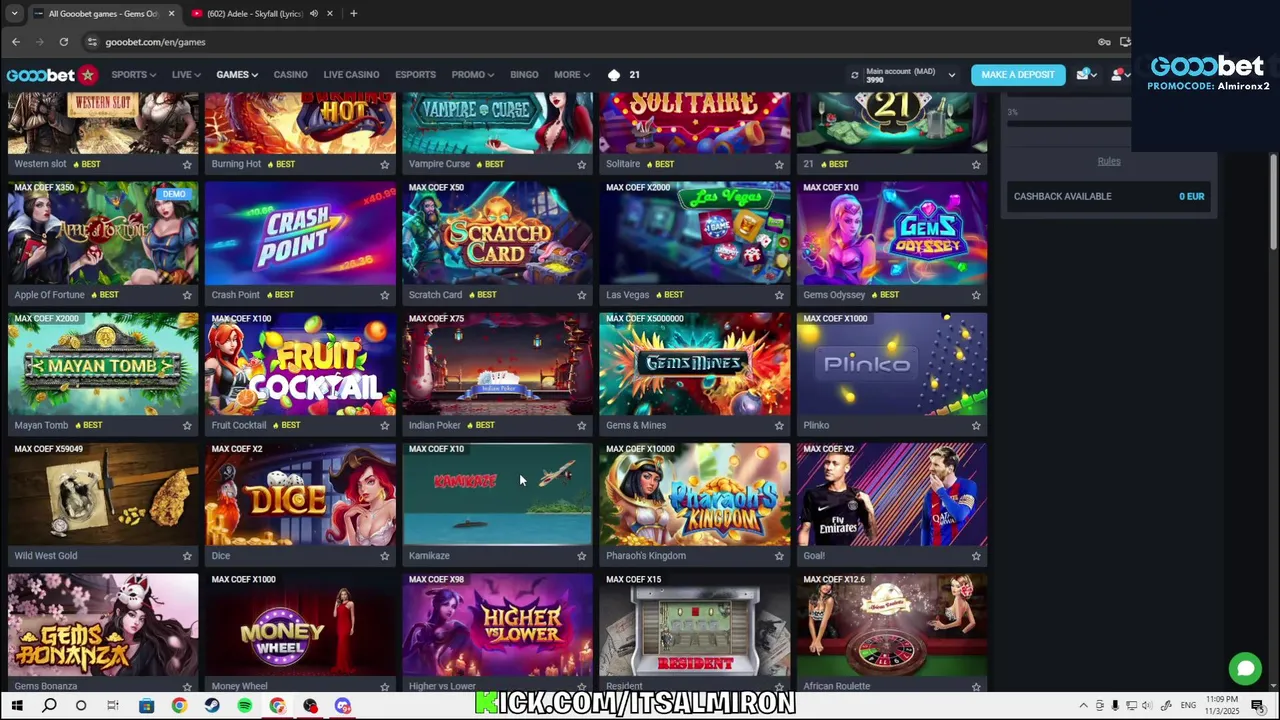Image resolution: width=1280 pixels, height=720 pixels.
Task: Click the Crash Point game title link
Action: [x=235, y=295]
